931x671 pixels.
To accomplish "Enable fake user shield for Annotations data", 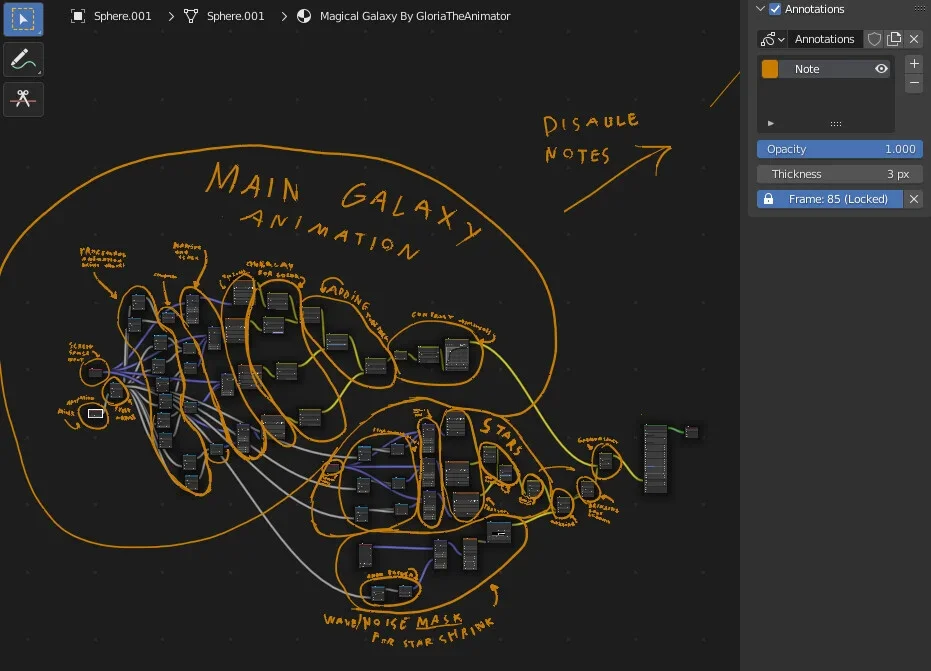I will (x=875, y=39).
